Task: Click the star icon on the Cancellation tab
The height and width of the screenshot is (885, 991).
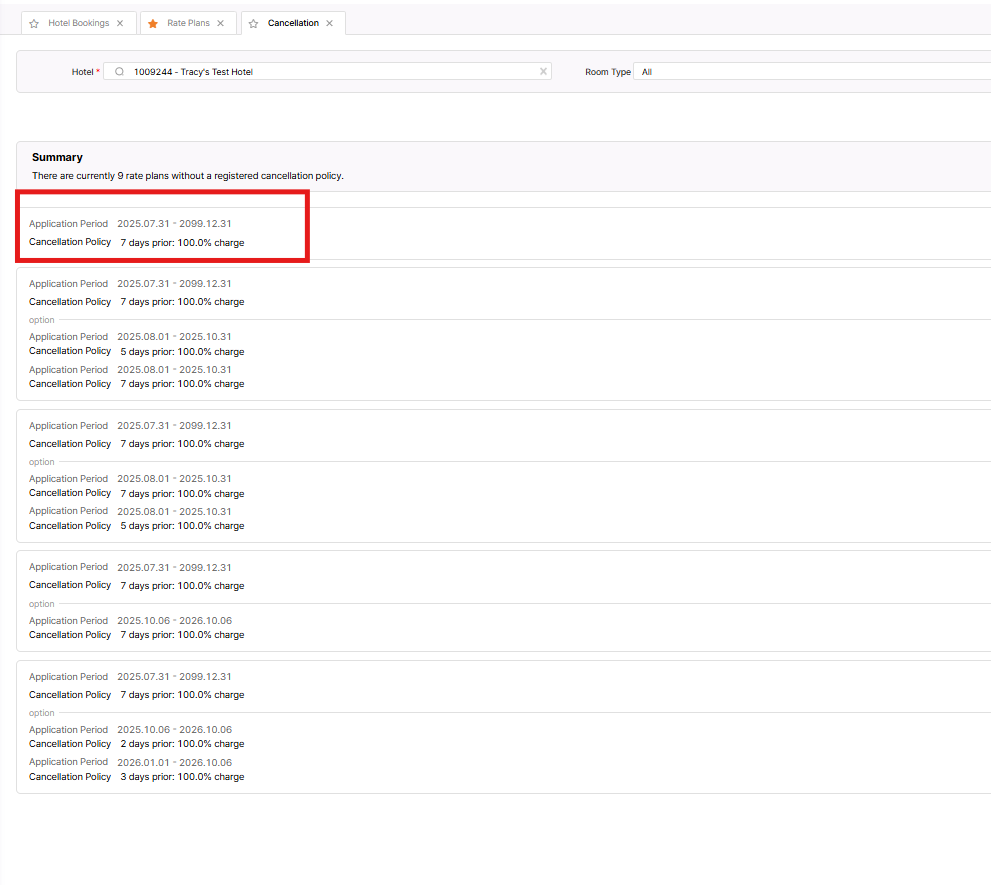Action: 254,23
